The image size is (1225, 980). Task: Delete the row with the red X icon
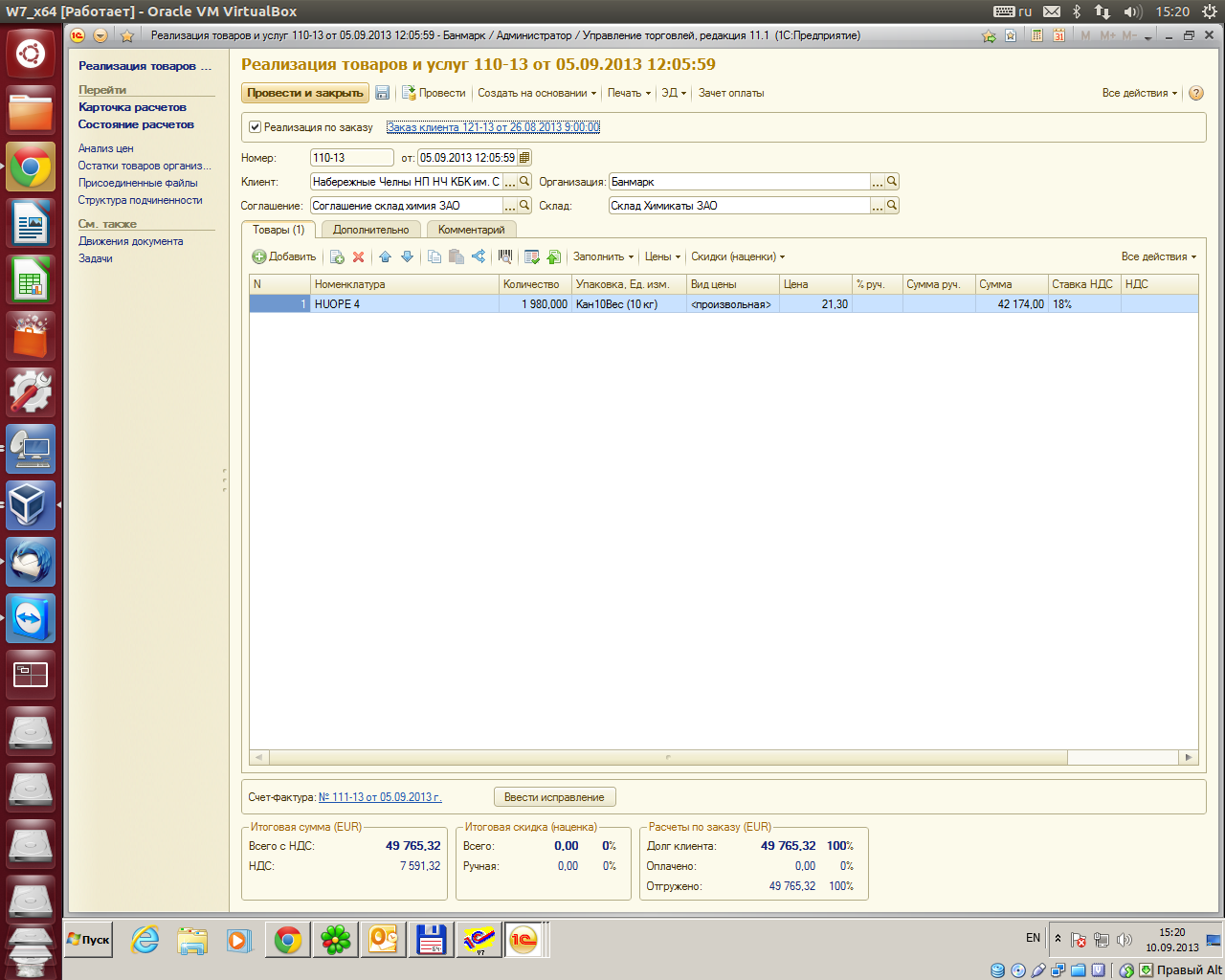(x=359, y=256)
